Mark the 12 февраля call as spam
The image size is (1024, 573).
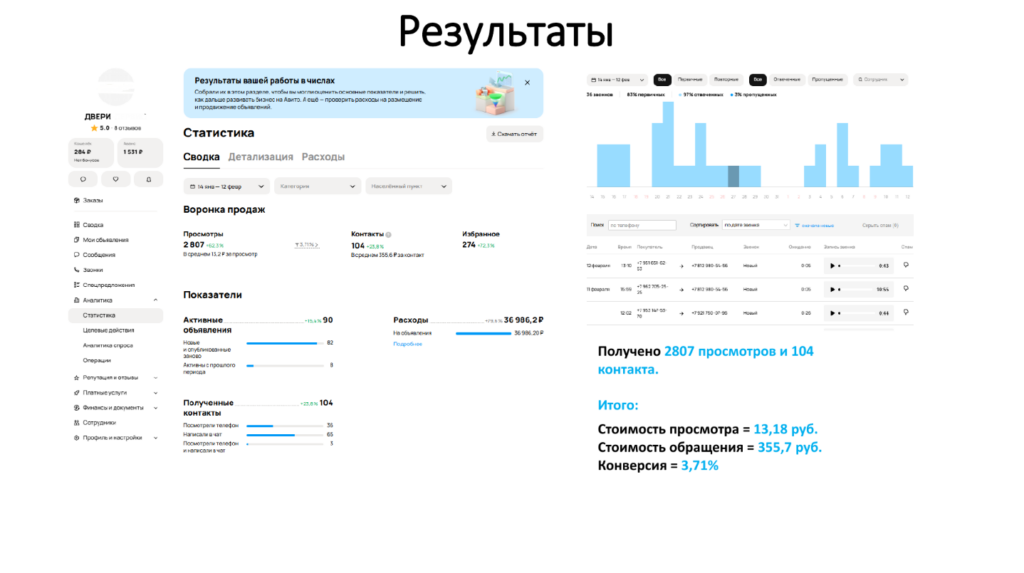tap(906, 265)
